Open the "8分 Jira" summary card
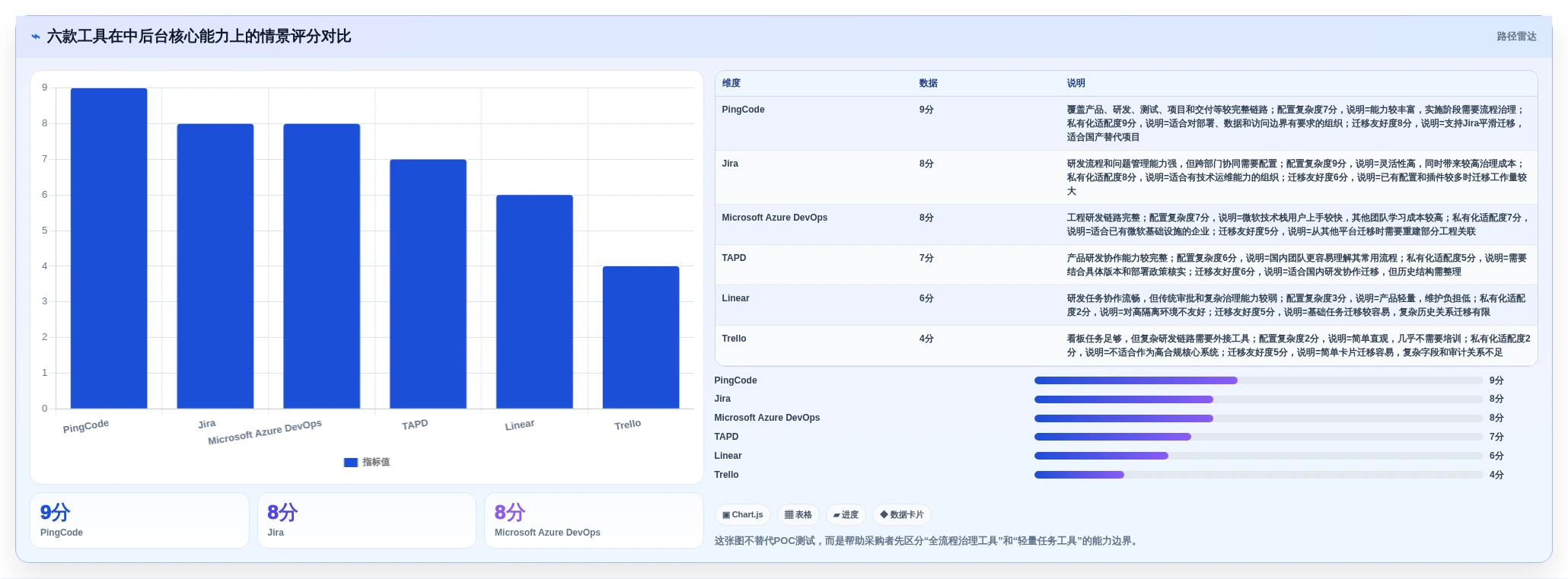This screenshot has width=1568, height=579. [367, 520]
